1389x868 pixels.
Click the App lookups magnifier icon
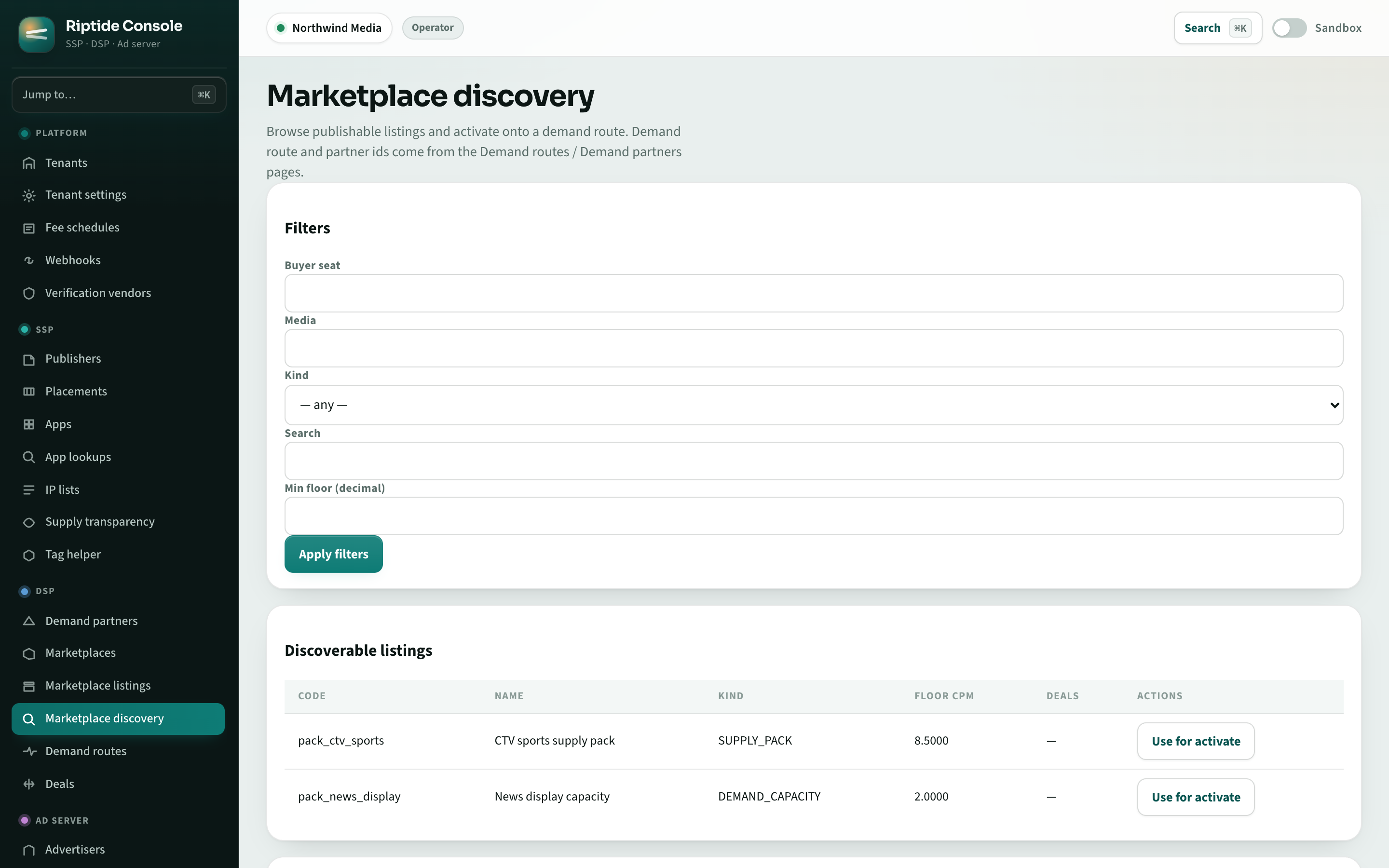tap(29, 457)
